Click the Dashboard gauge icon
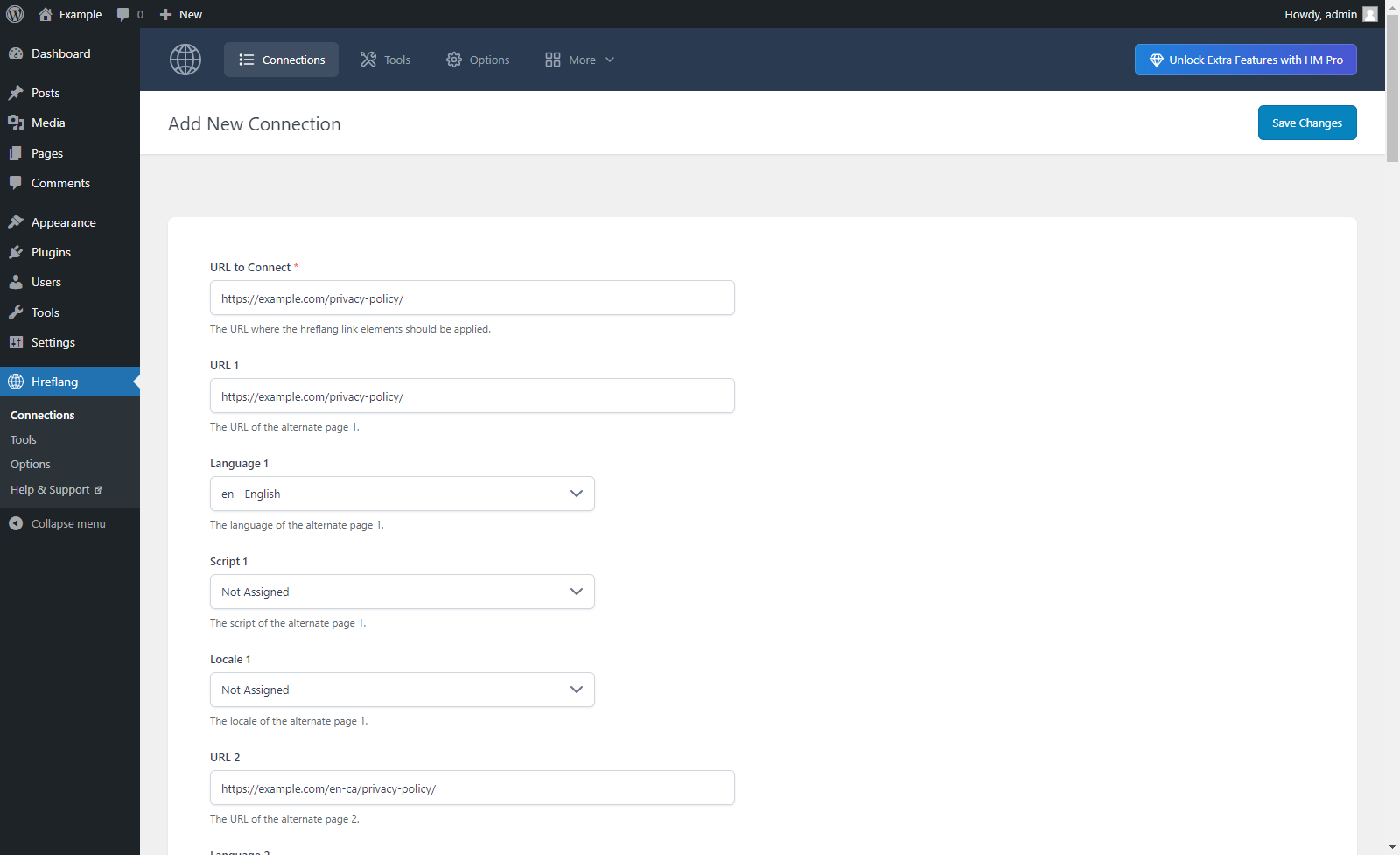 [16, 53]
